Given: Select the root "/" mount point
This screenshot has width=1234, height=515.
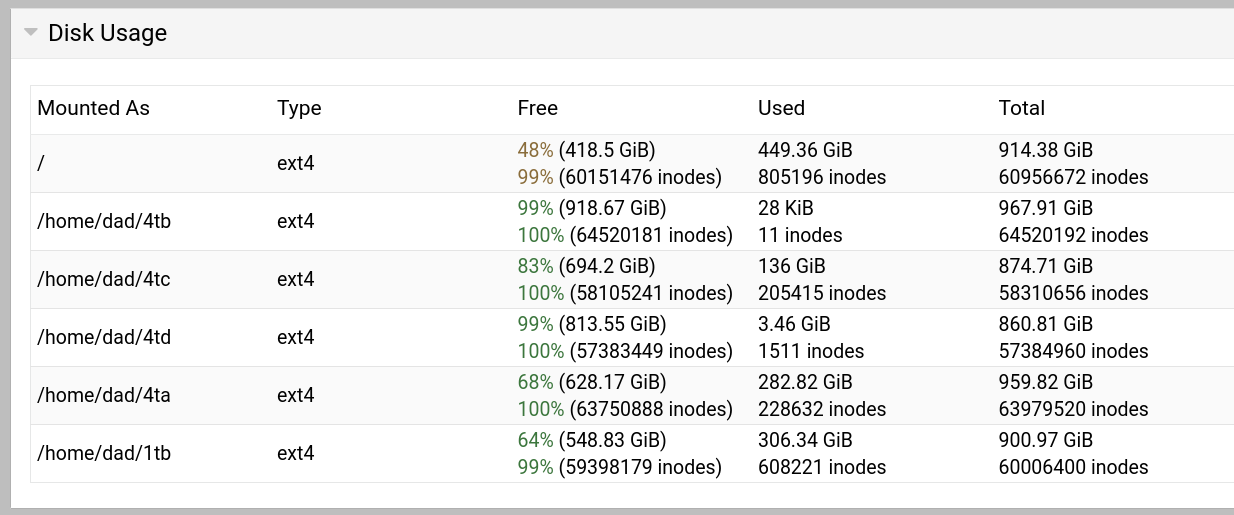Looking at the screenshot, I should point(41,163).
